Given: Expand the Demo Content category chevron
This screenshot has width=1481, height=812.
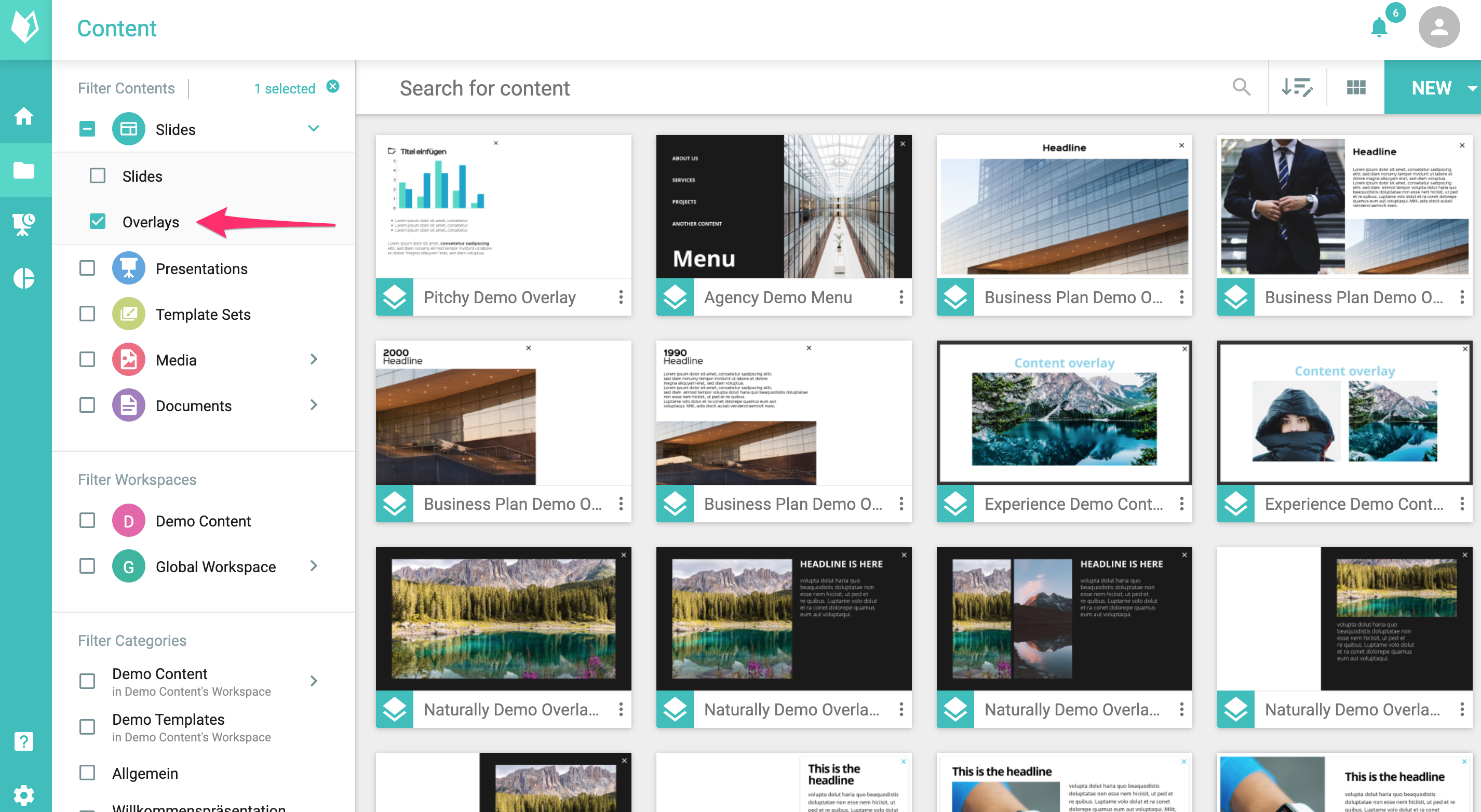Looking at the screenshot, I should point(313,681).
